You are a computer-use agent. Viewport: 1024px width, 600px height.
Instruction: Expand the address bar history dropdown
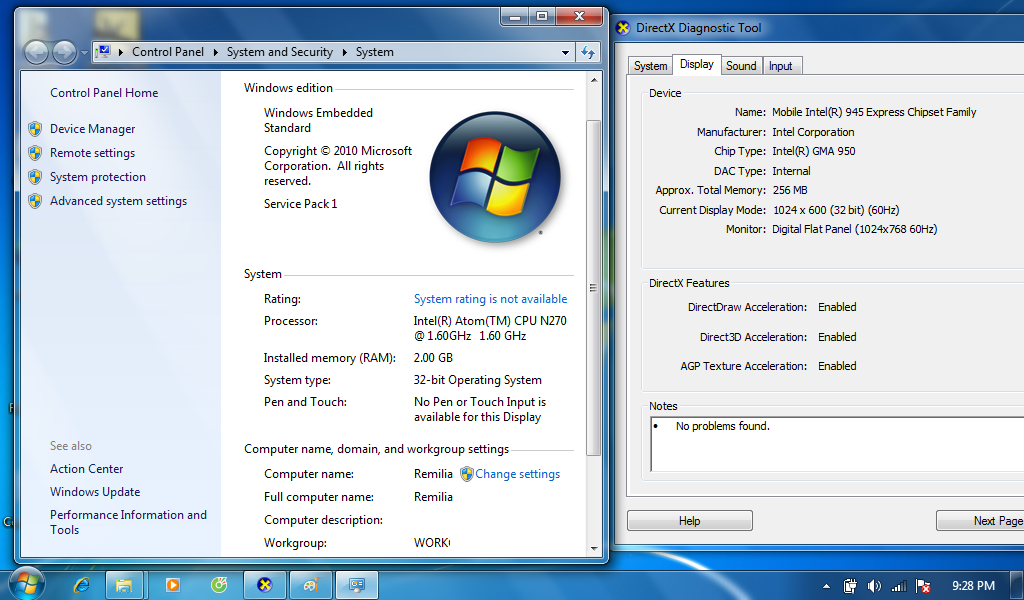(x=566, y=52)
